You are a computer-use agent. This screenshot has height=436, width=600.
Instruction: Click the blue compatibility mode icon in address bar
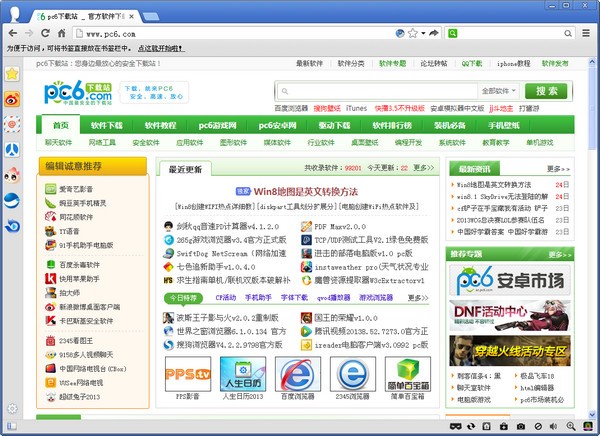pyautogui.click(x=400, y=33)
